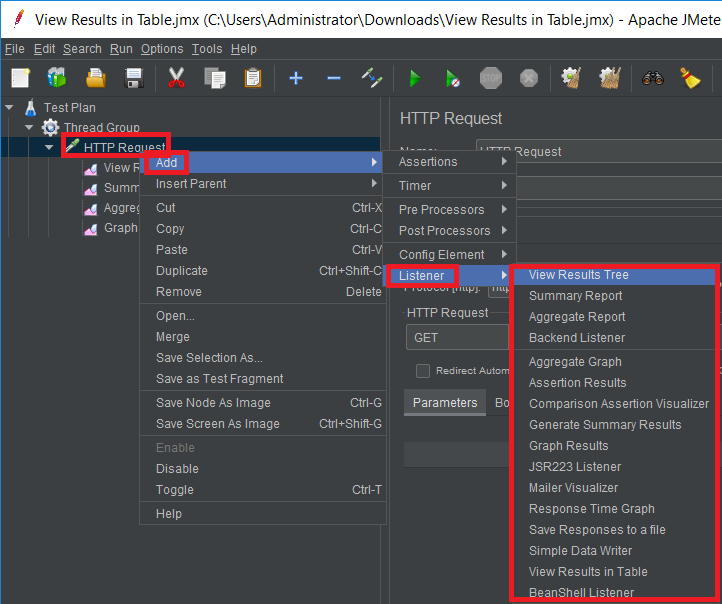Expand the Pre Processors submenu
The width and height of the screenshot is (722, 604).
point(449,209)
